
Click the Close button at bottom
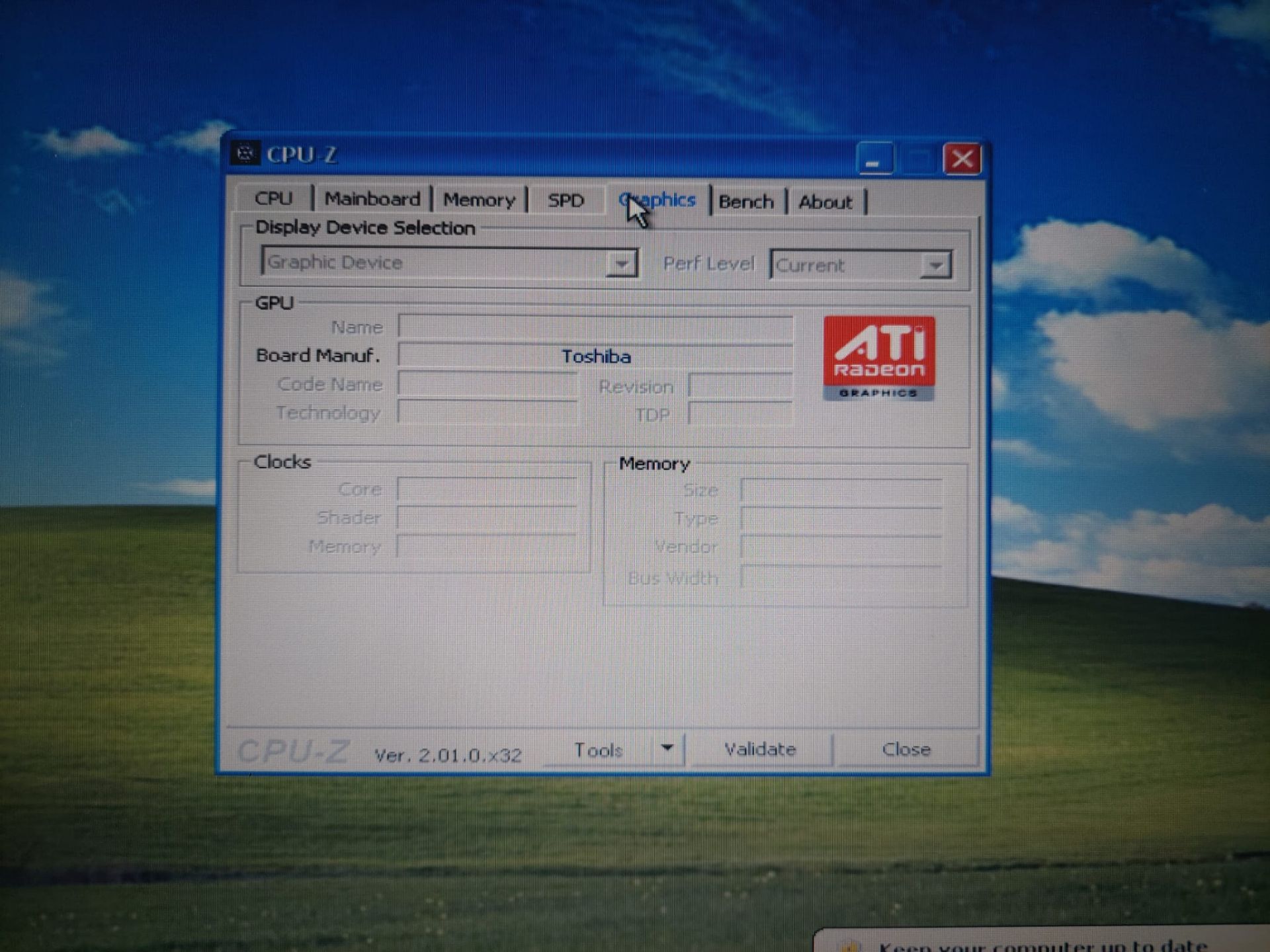(906, 750)
